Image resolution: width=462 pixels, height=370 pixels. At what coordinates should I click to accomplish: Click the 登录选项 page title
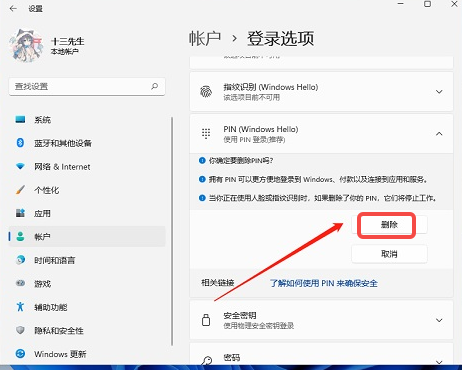pos(280,39)
